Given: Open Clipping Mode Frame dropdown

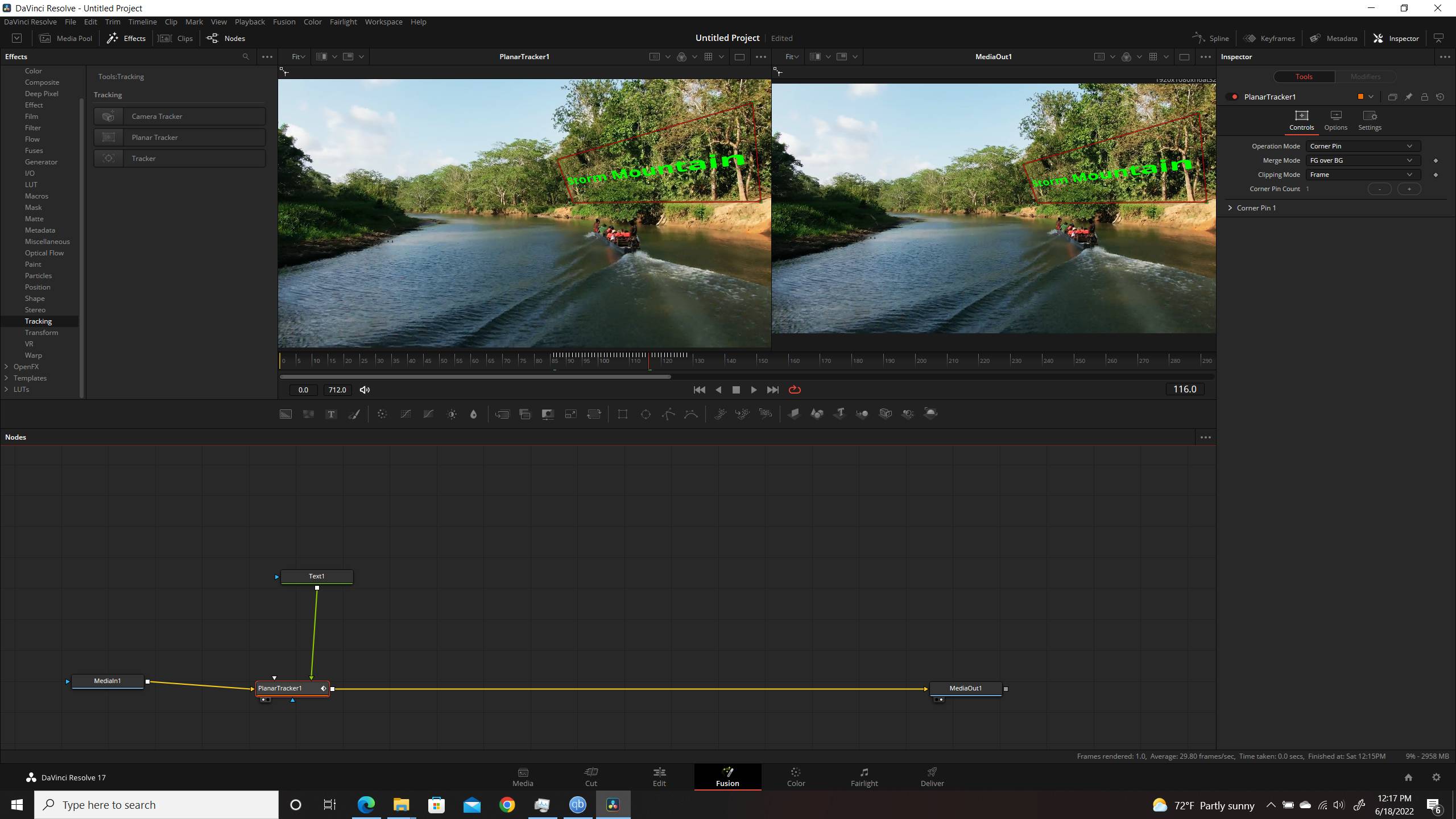Looking at the screenshot, I should 1363,175.
